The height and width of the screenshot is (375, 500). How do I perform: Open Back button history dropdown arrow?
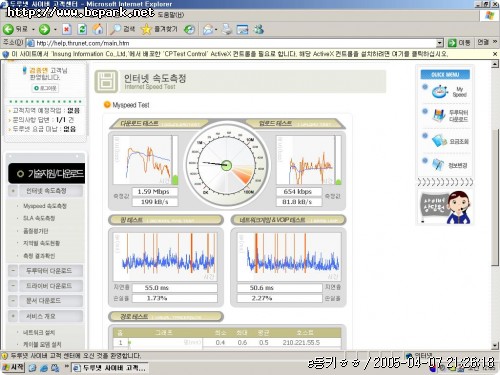click(x=33, y=30)
